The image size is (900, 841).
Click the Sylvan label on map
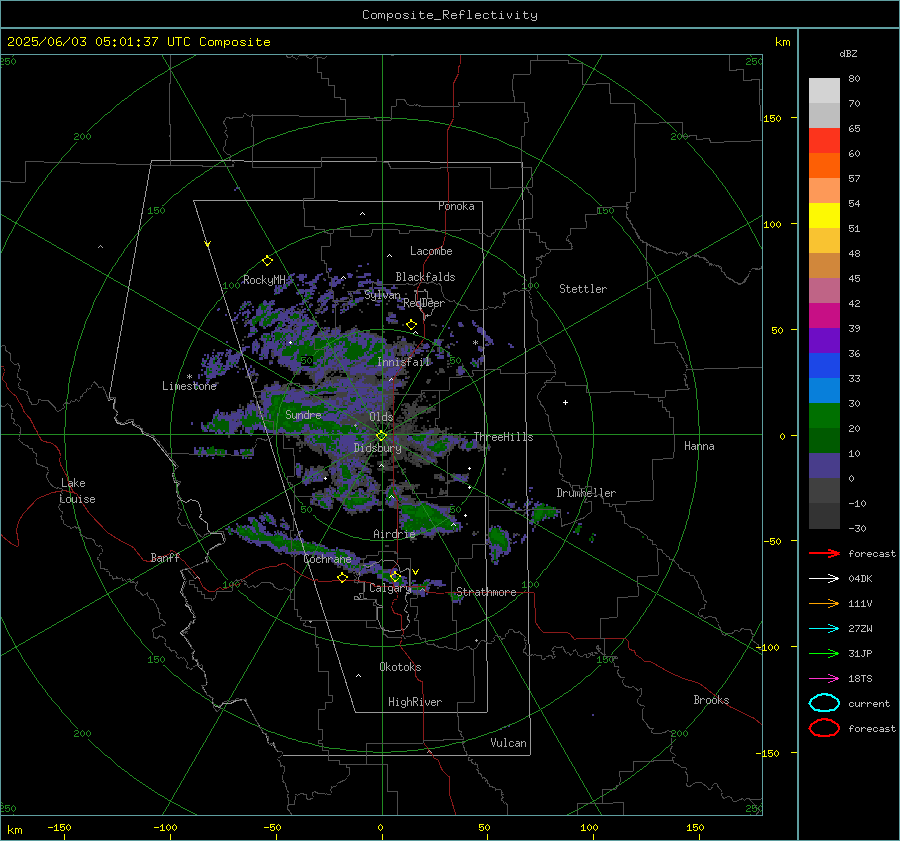click(382, 295)
